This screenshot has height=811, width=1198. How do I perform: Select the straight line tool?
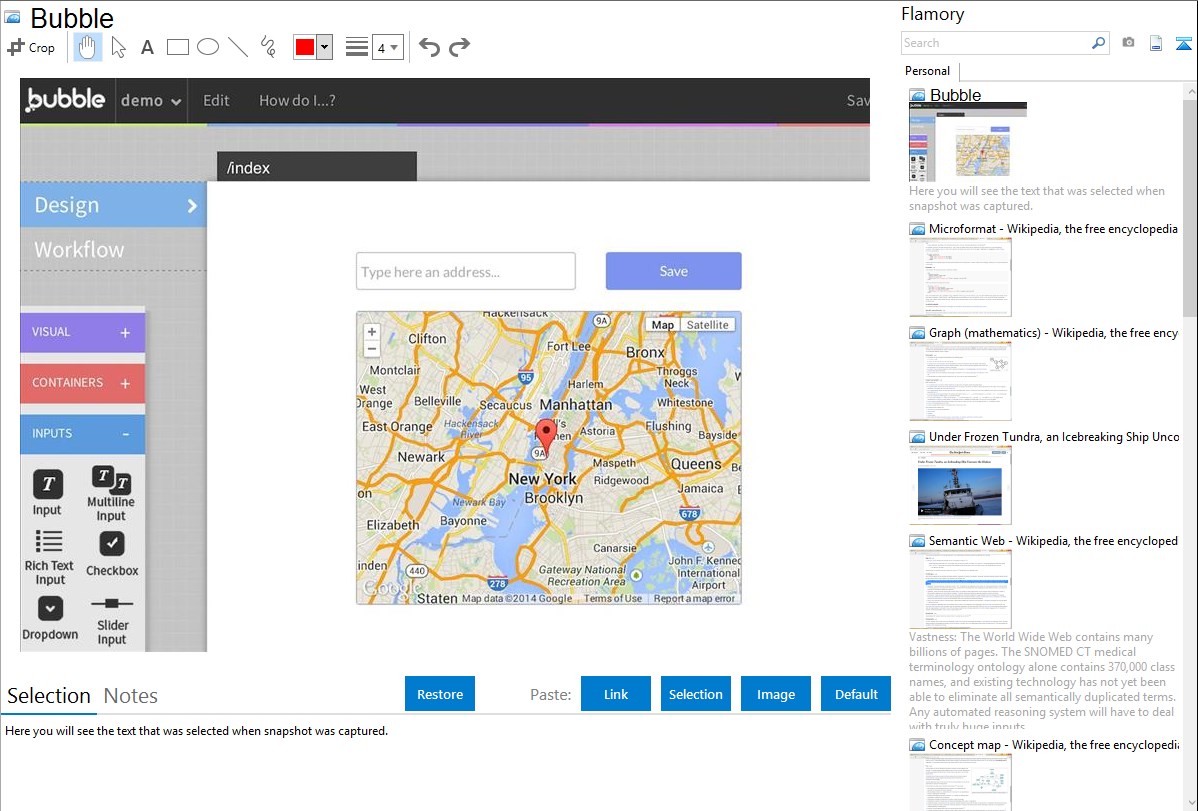coord(237,47)
